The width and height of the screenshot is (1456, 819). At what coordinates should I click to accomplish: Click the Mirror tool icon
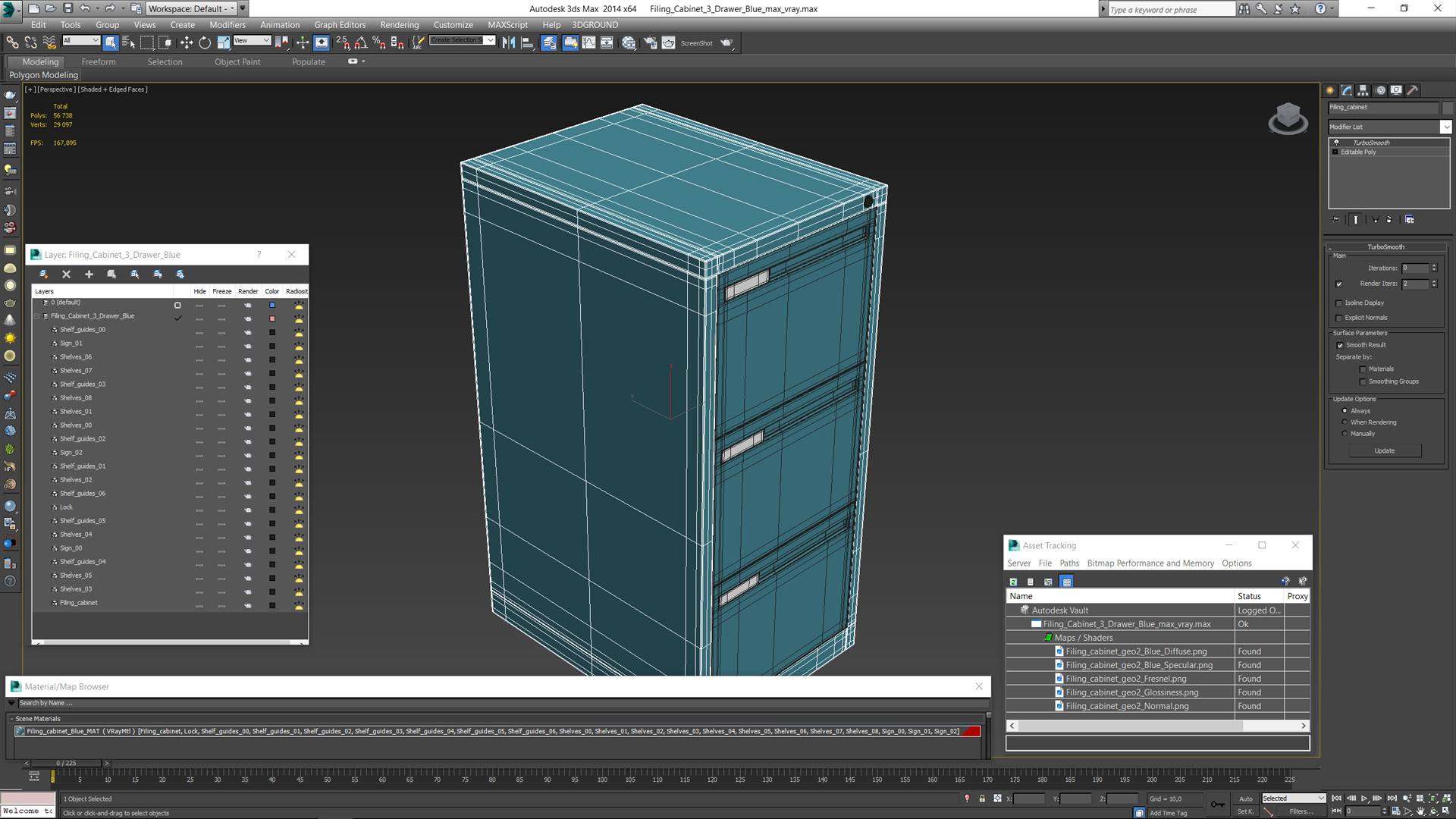(x=509, y=43)
